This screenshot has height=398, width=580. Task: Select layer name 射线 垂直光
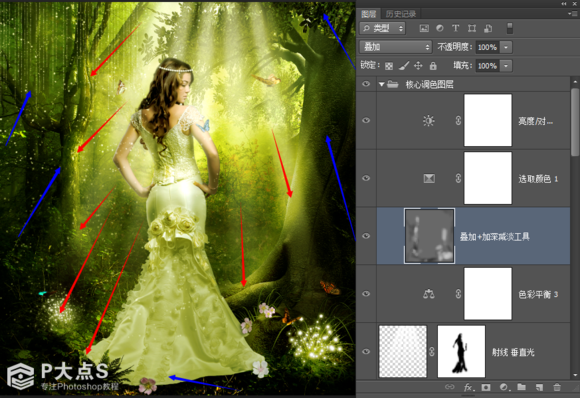point(513,352)
